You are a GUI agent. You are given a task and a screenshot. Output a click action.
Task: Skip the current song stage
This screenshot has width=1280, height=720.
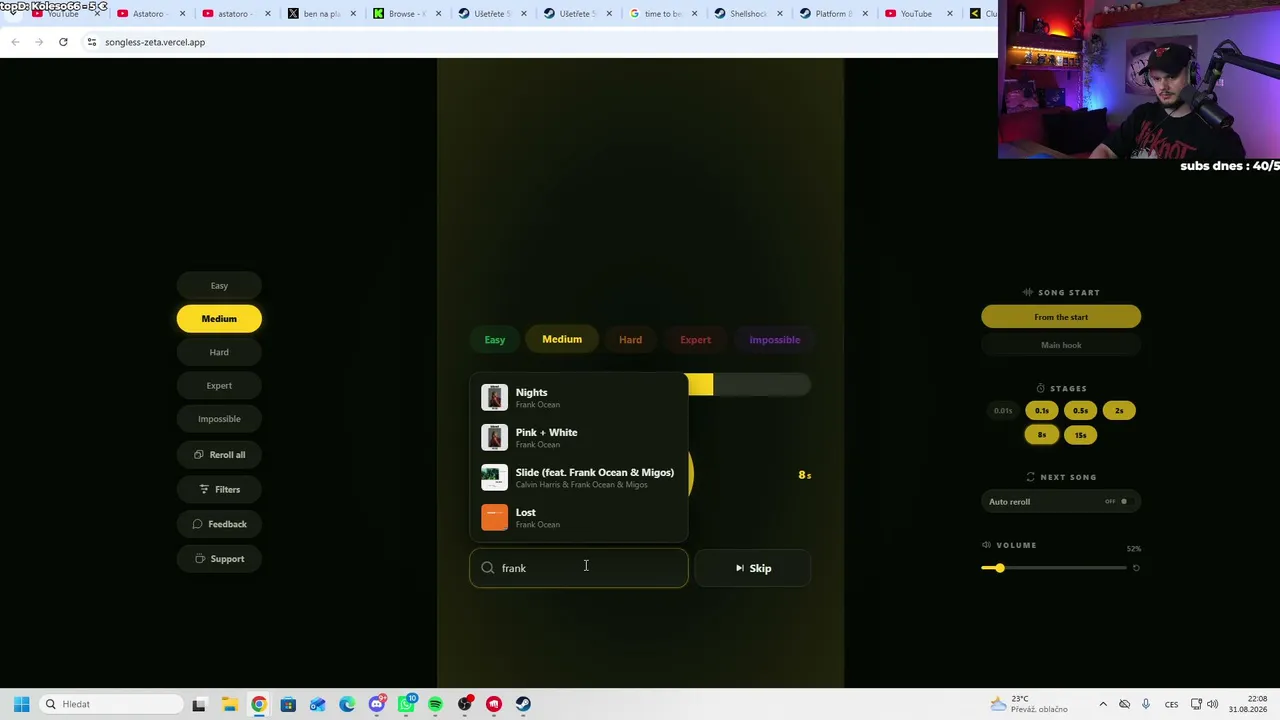click(x=753, y=568)
